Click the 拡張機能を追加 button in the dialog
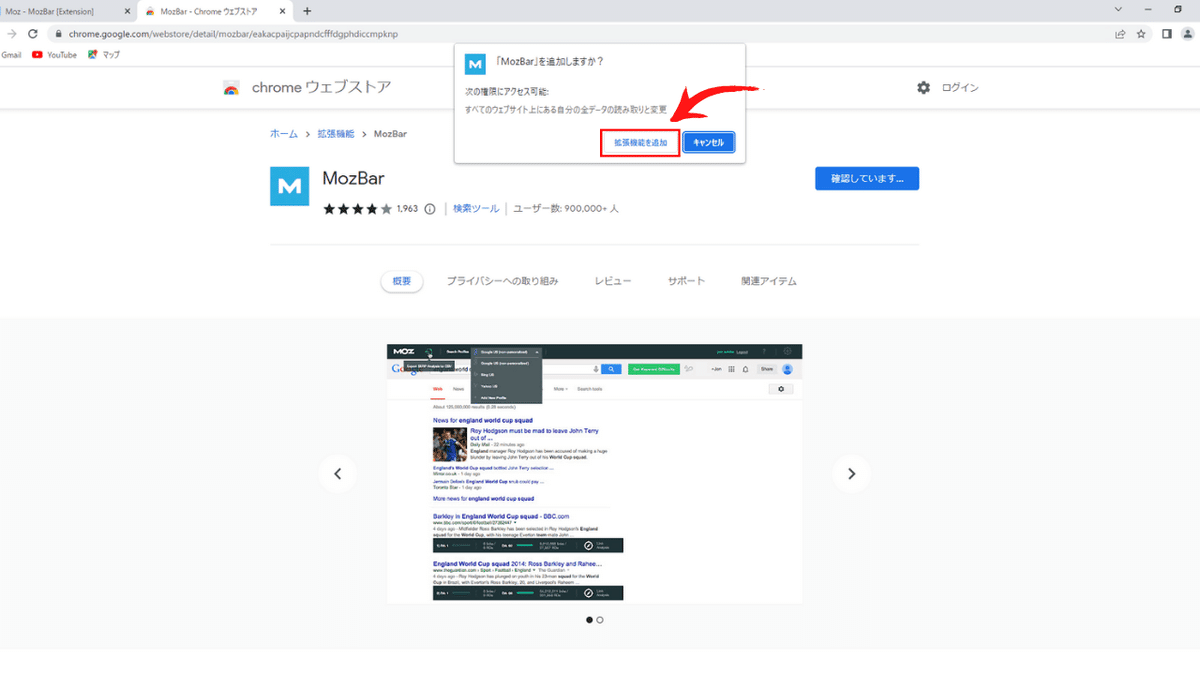This screenshot has height=675, width=1200. pos(640,143)
